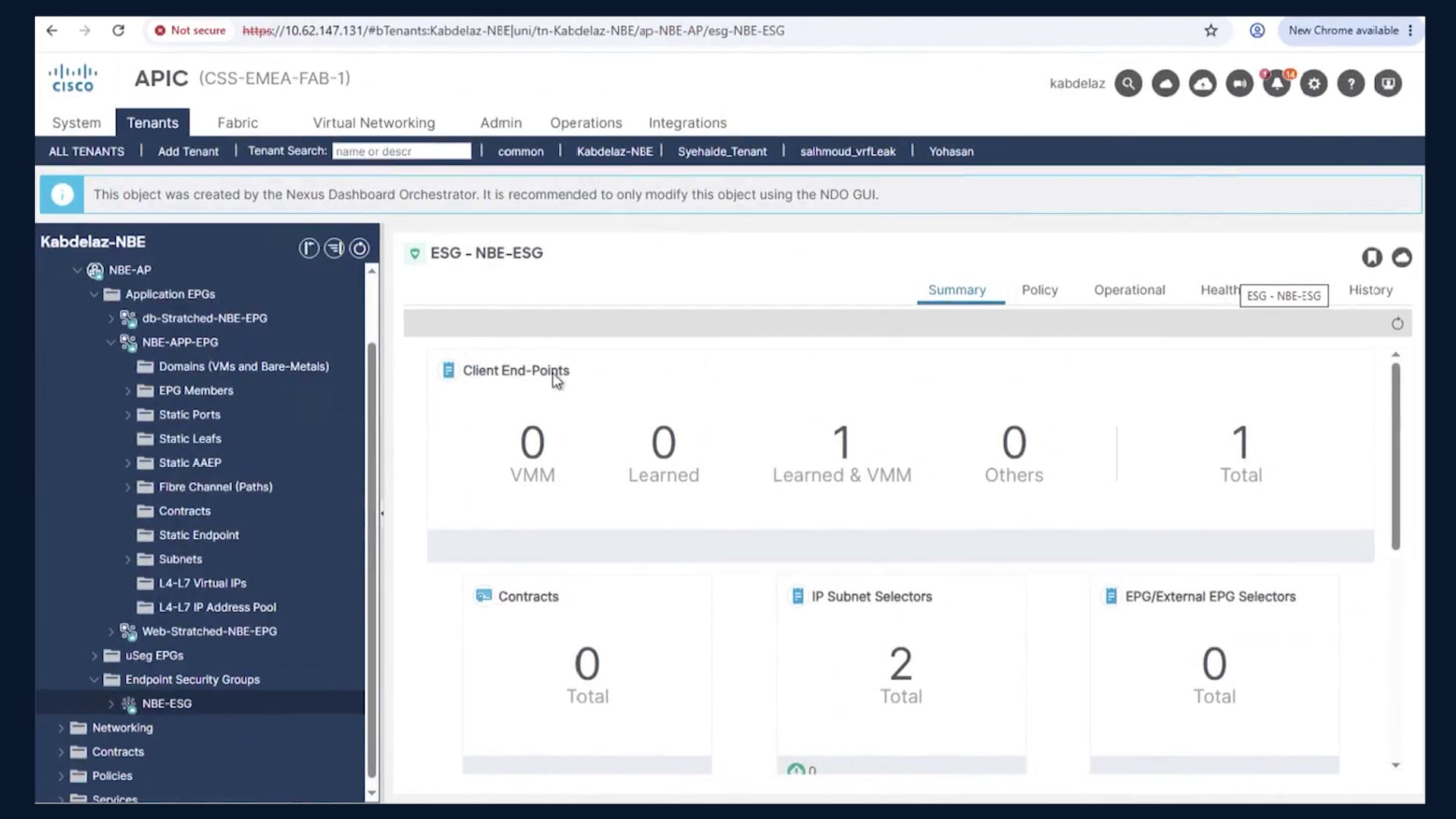
Task: Expand the uSeg EPGs folder
Action: coord(94,656)
